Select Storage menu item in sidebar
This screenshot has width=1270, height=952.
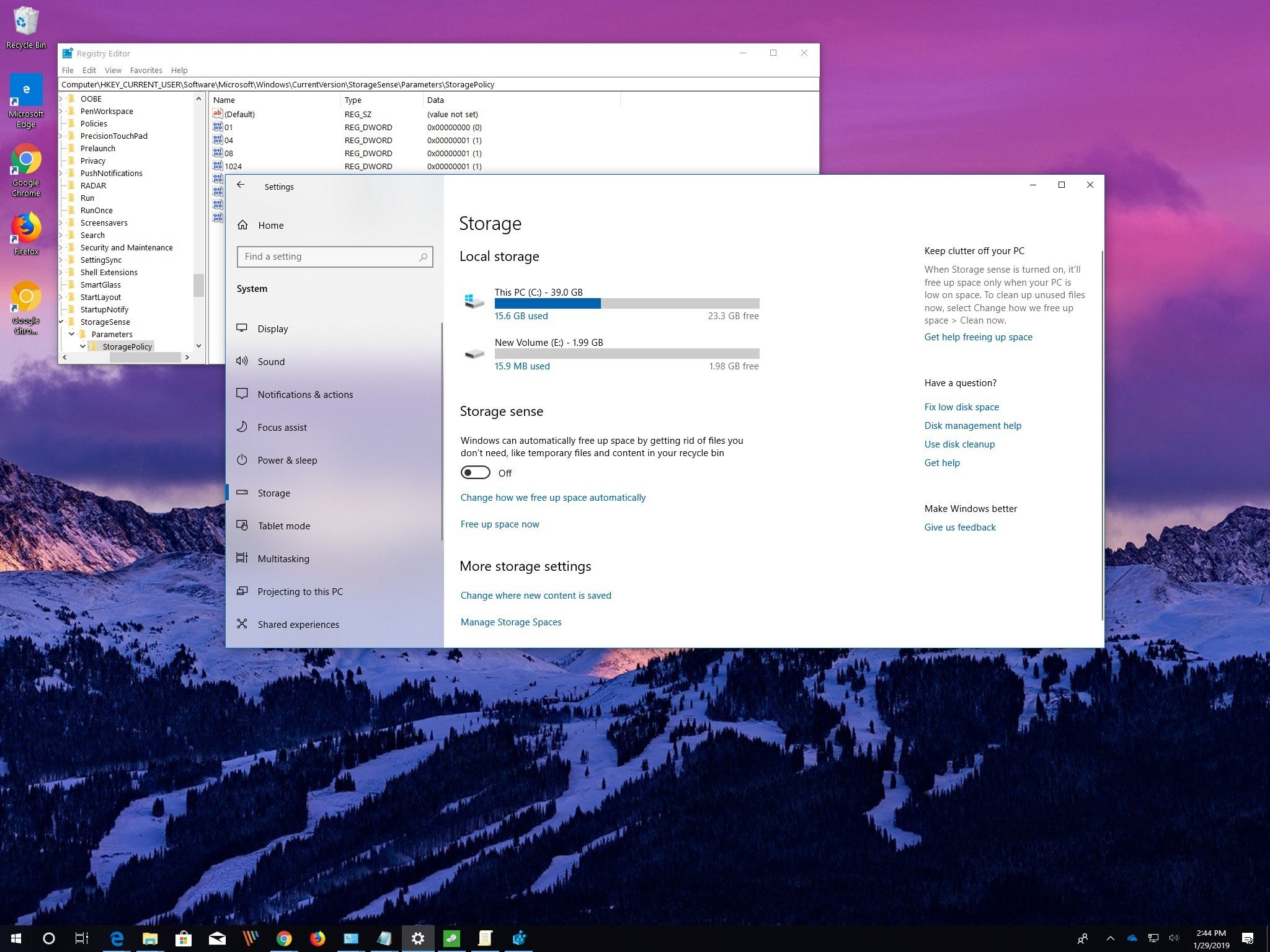coord(274,493)
